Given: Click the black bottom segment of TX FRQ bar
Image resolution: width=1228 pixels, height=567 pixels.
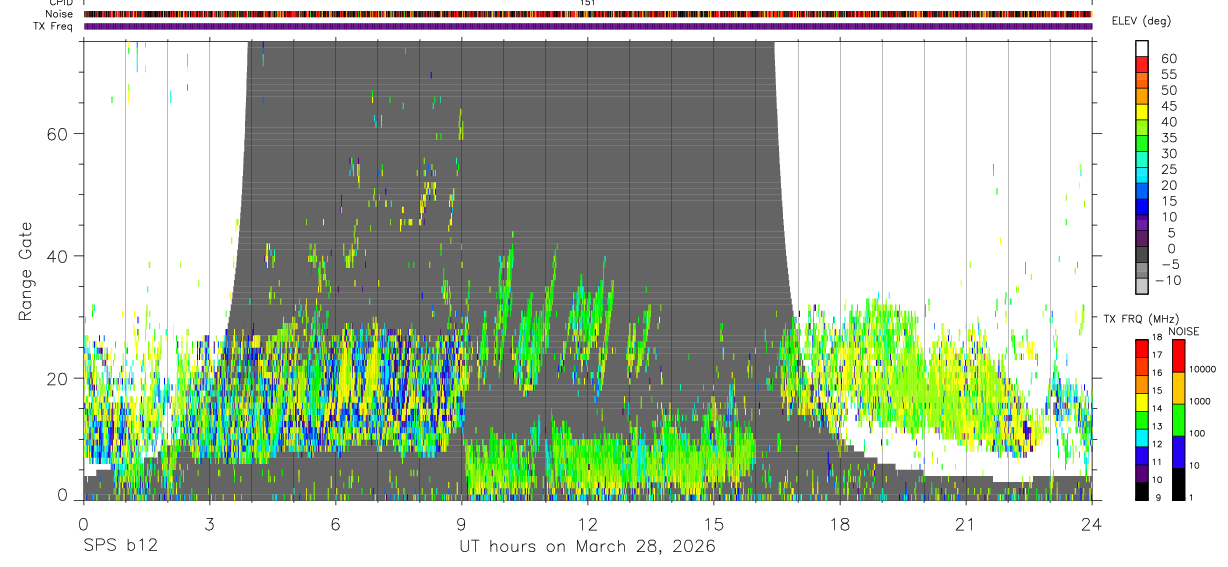Looking at the screenshot, I should (x=1142, y=491).
